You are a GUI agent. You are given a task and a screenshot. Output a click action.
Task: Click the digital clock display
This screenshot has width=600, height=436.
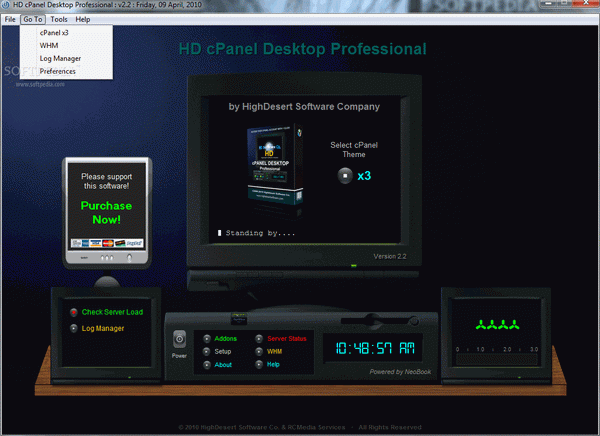(375, 348)
